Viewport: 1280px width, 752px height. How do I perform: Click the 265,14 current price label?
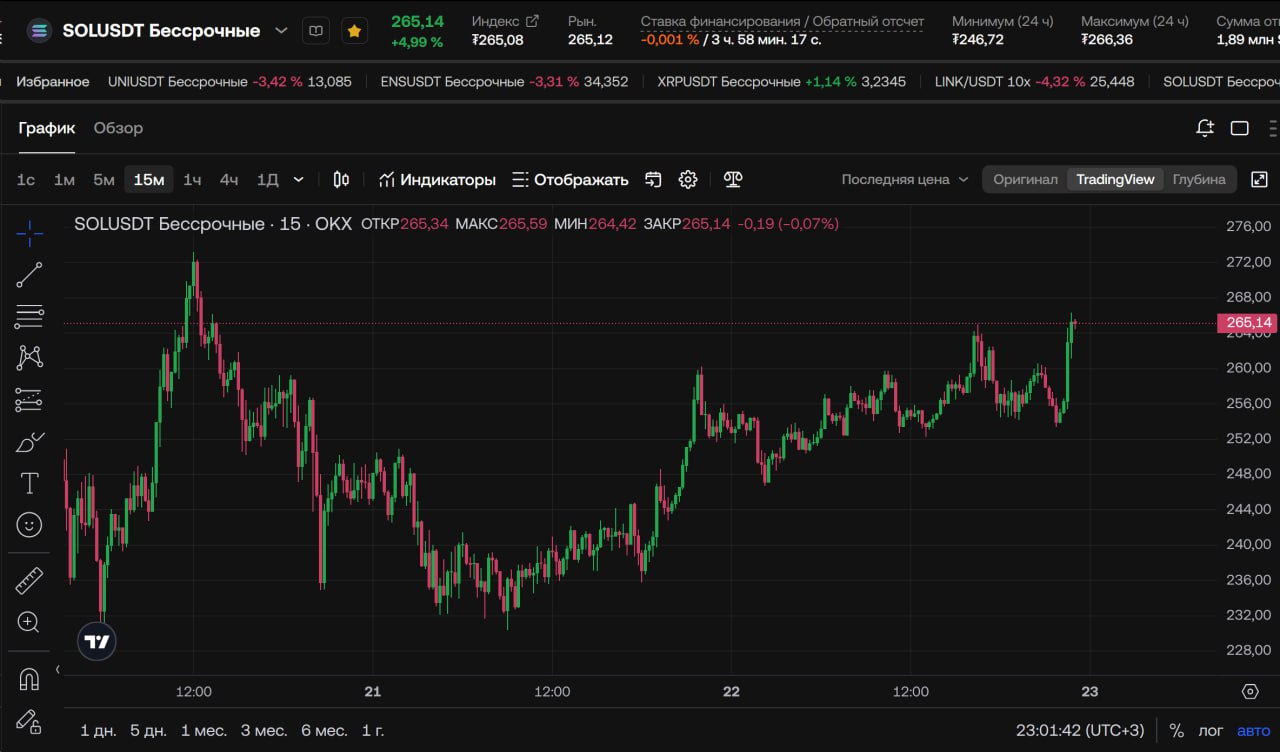(1247, 323)
